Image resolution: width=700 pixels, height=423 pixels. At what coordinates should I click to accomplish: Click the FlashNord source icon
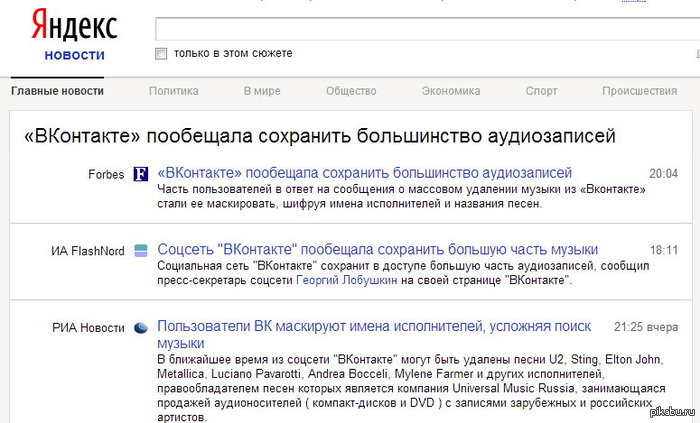[x=142, y=251]
